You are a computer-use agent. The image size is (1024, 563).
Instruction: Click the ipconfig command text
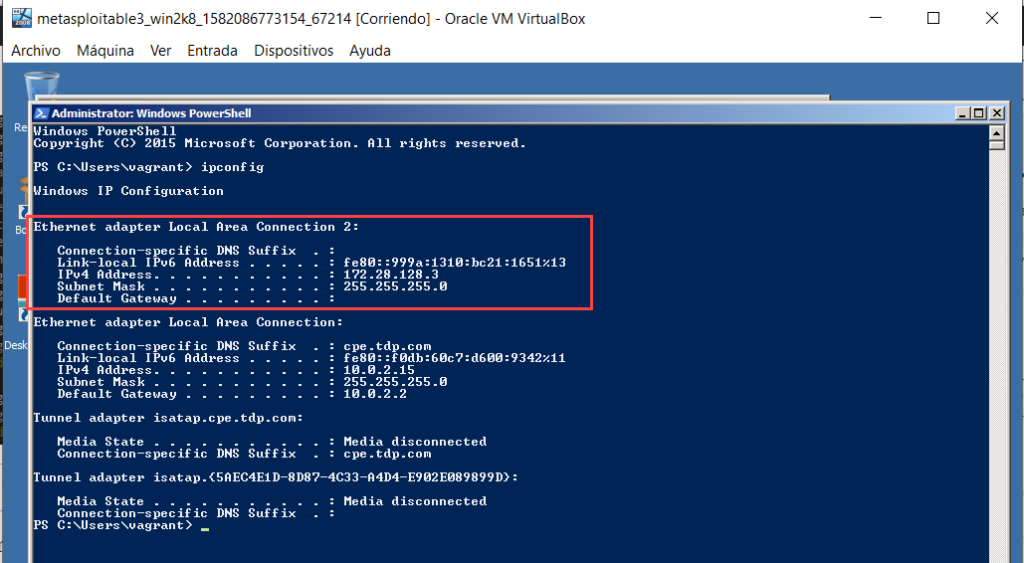(x=232, y=167)
